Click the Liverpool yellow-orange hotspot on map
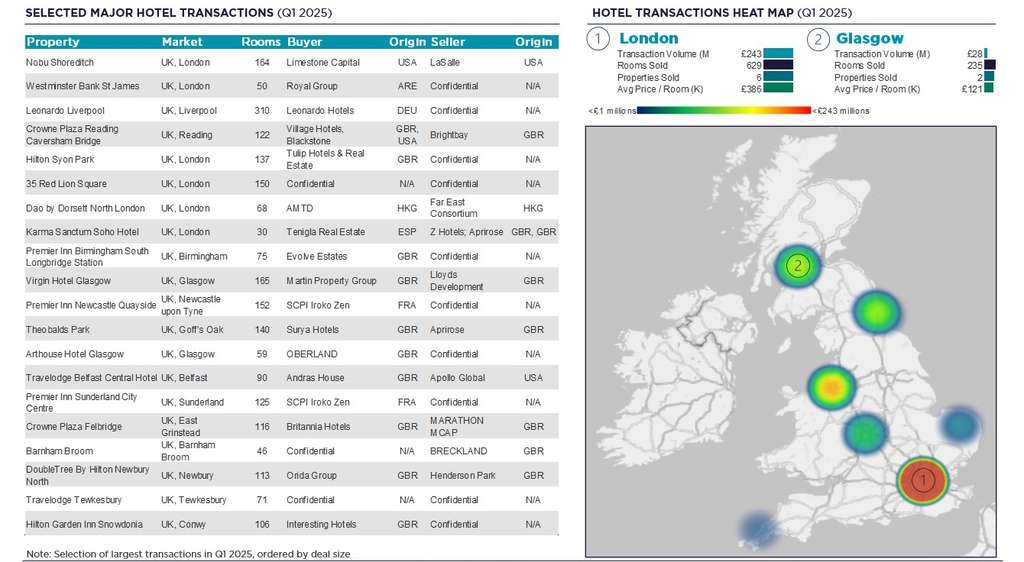 coord(831,387)
